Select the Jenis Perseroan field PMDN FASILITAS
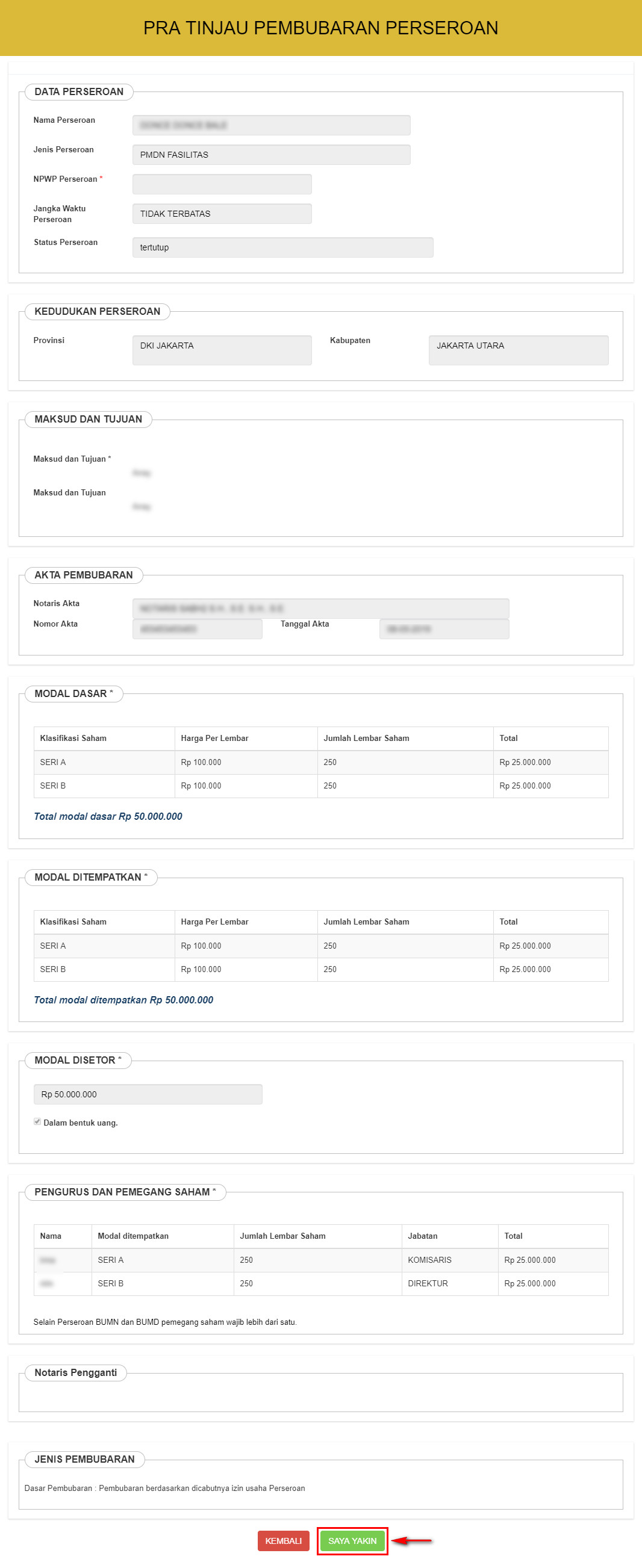Screen dimensions: 642x1568 click(271, 155)
